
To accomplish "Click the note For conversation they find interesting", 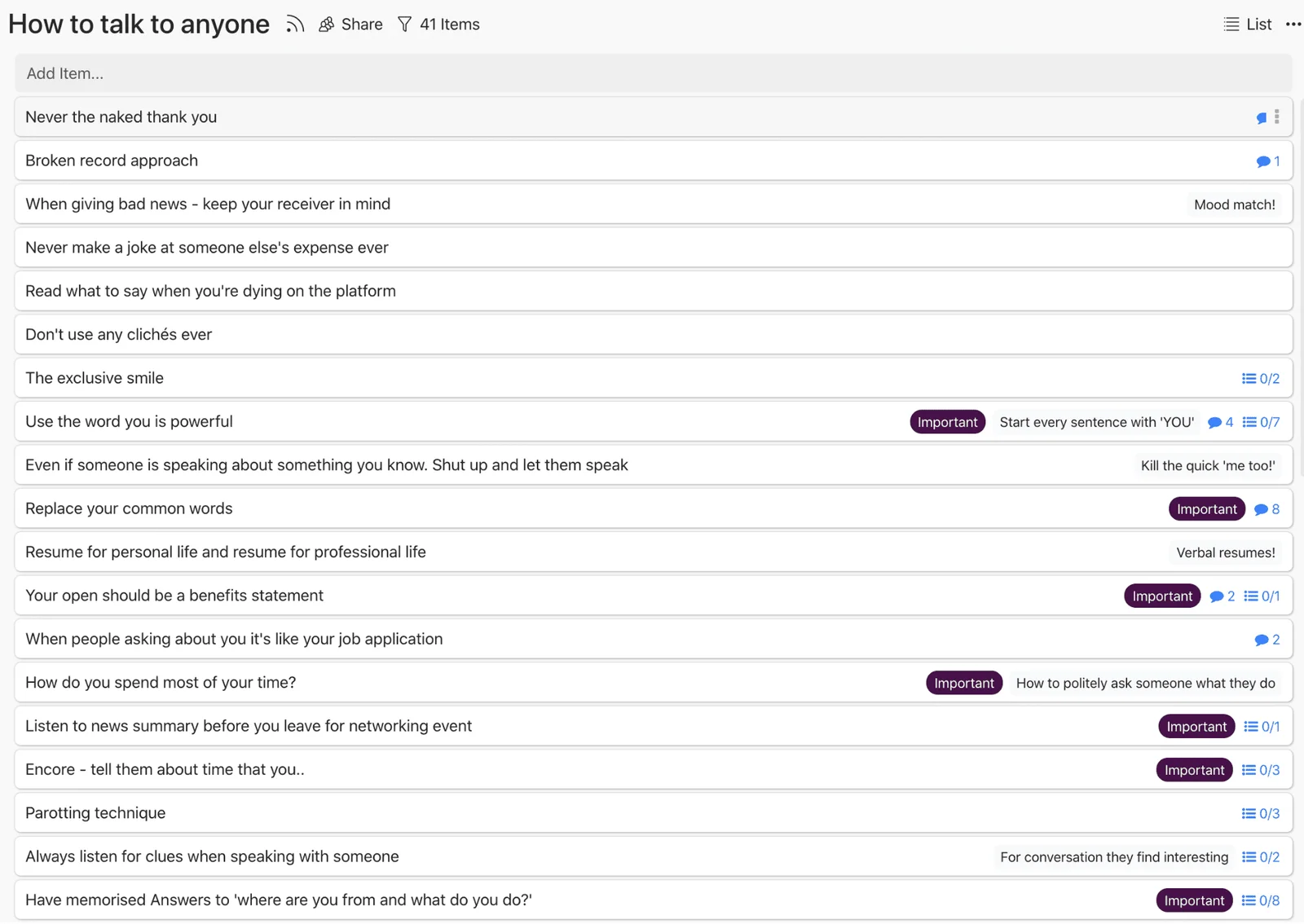I will point(1114,857).
